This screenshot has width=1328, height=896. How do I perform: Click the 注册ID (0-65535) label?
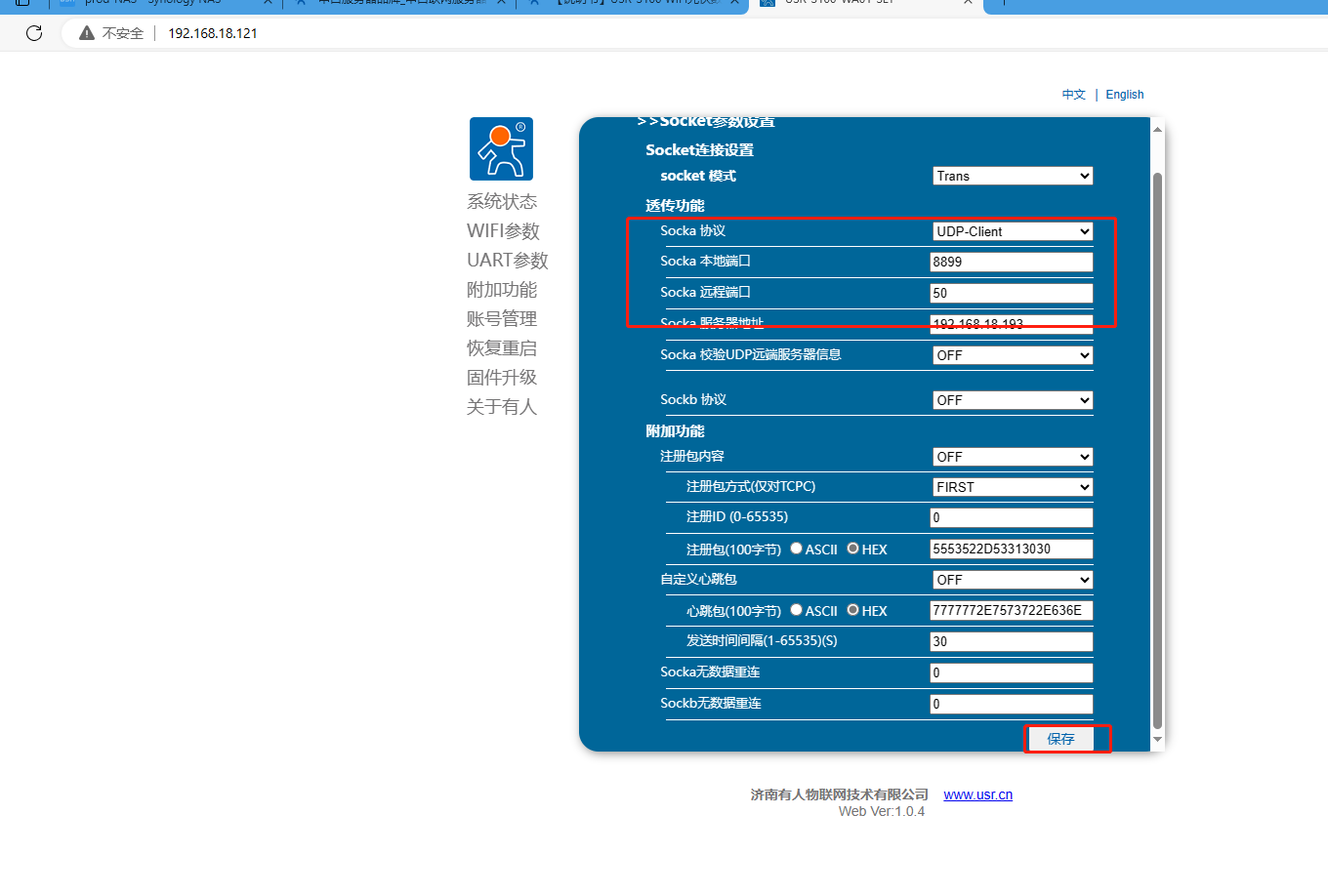tap(737, 517)
